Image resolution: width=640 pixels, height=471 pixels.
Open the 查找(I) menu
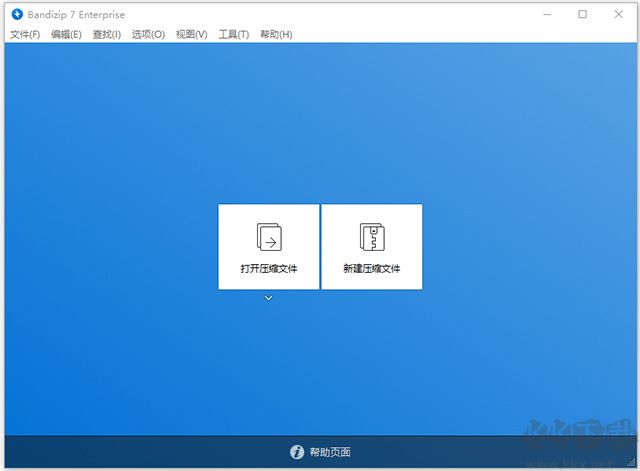point(106,34)
